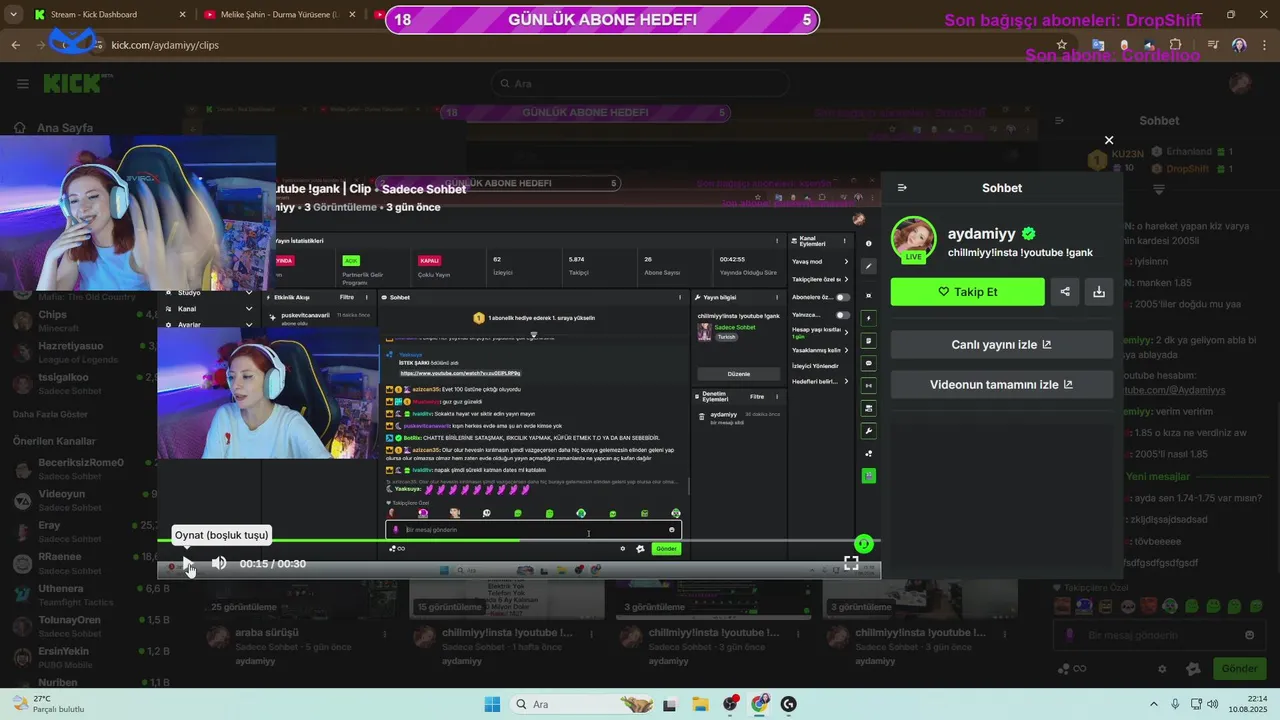Bookmark this page with the star icon

[x=1061, y=45]
